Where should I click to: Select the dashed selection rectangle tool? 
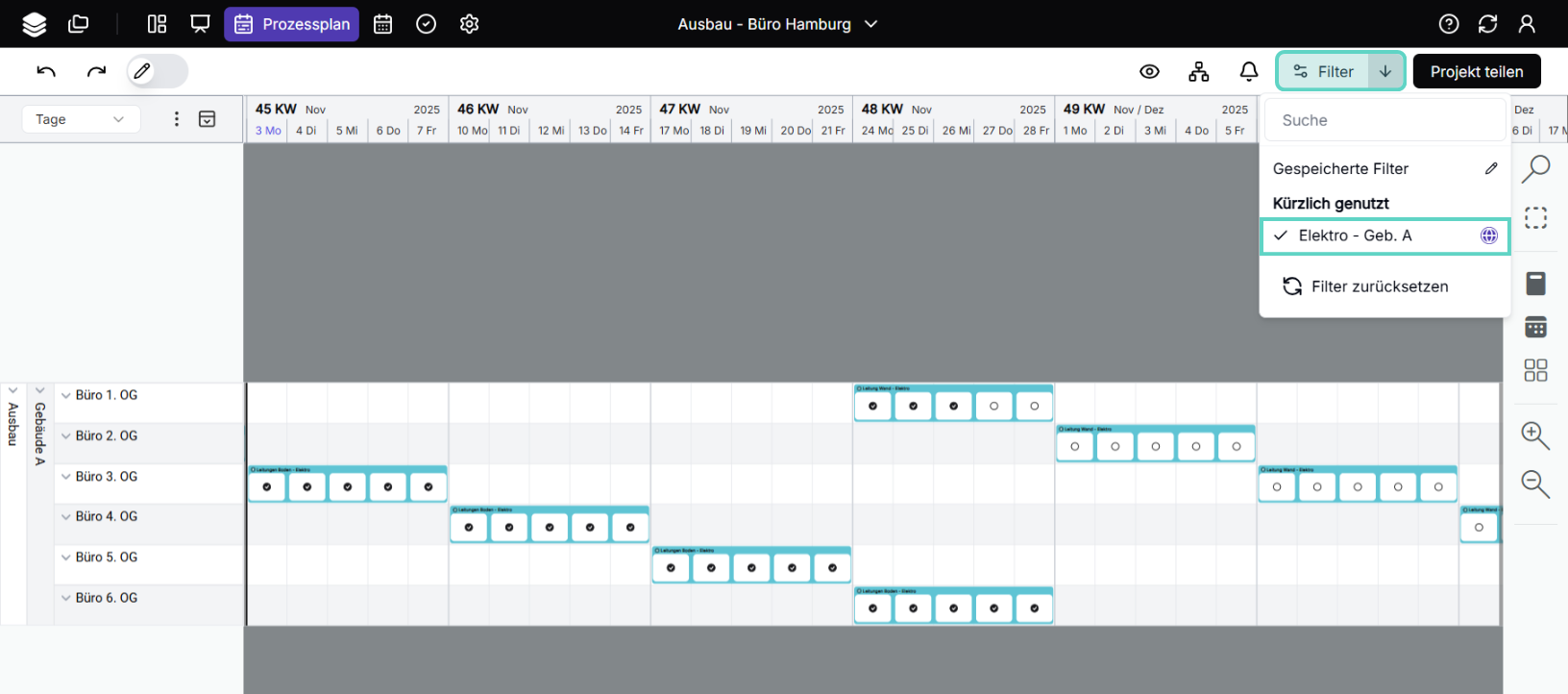1535,218
